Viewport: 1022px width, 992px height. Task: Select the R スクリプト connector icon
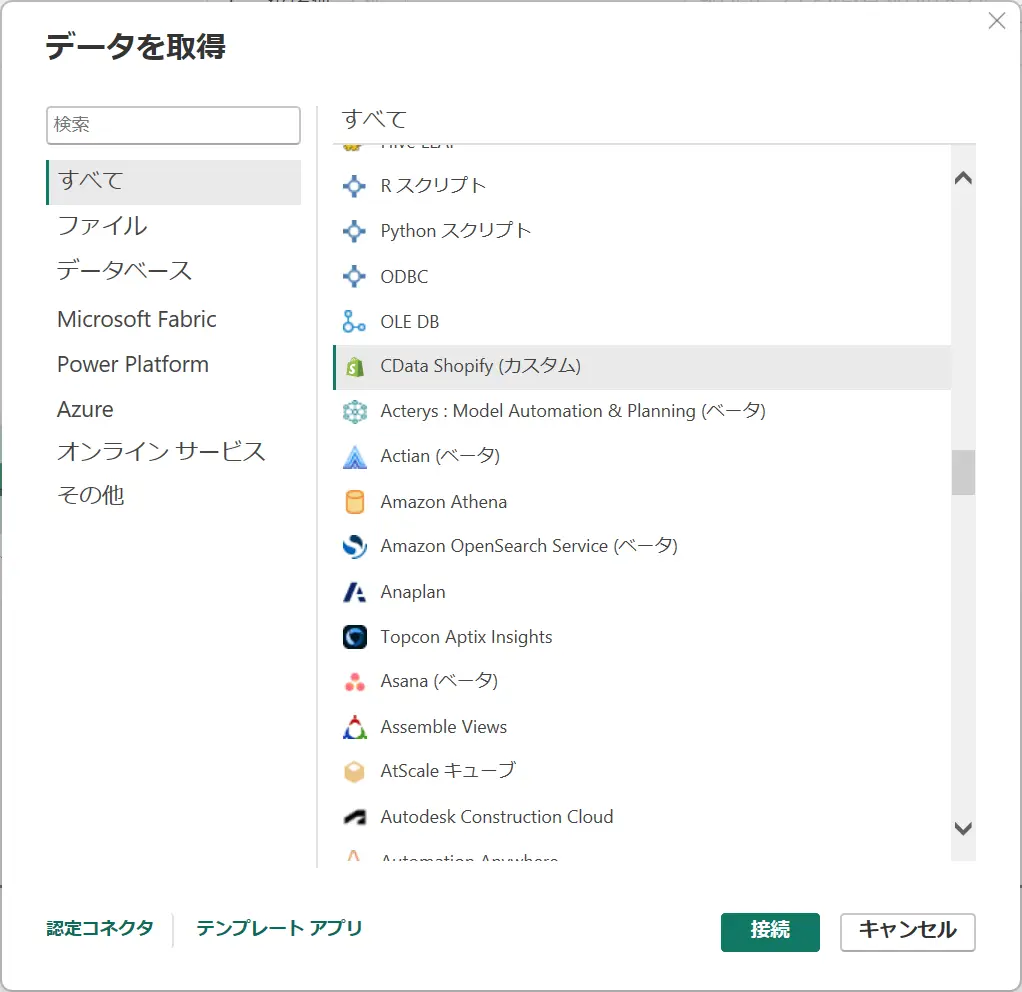tap(354, 186)
